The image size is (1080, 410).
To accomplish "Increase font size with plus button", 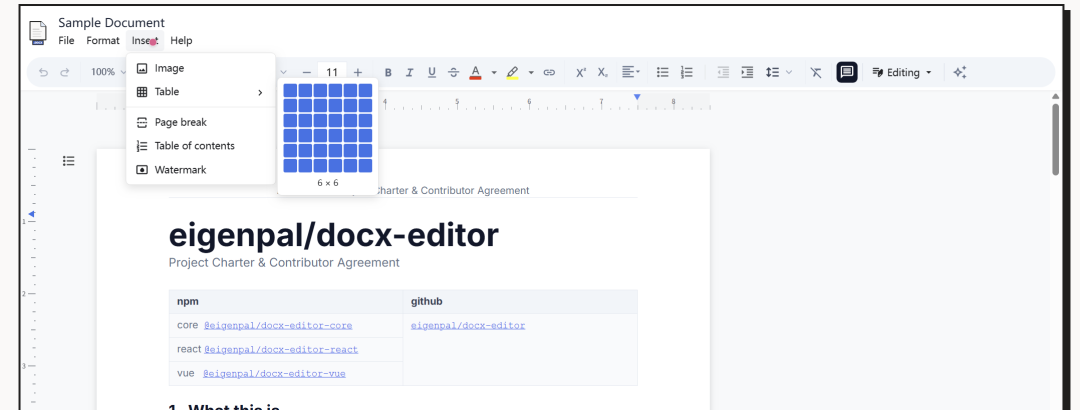I will pos(357,72).
